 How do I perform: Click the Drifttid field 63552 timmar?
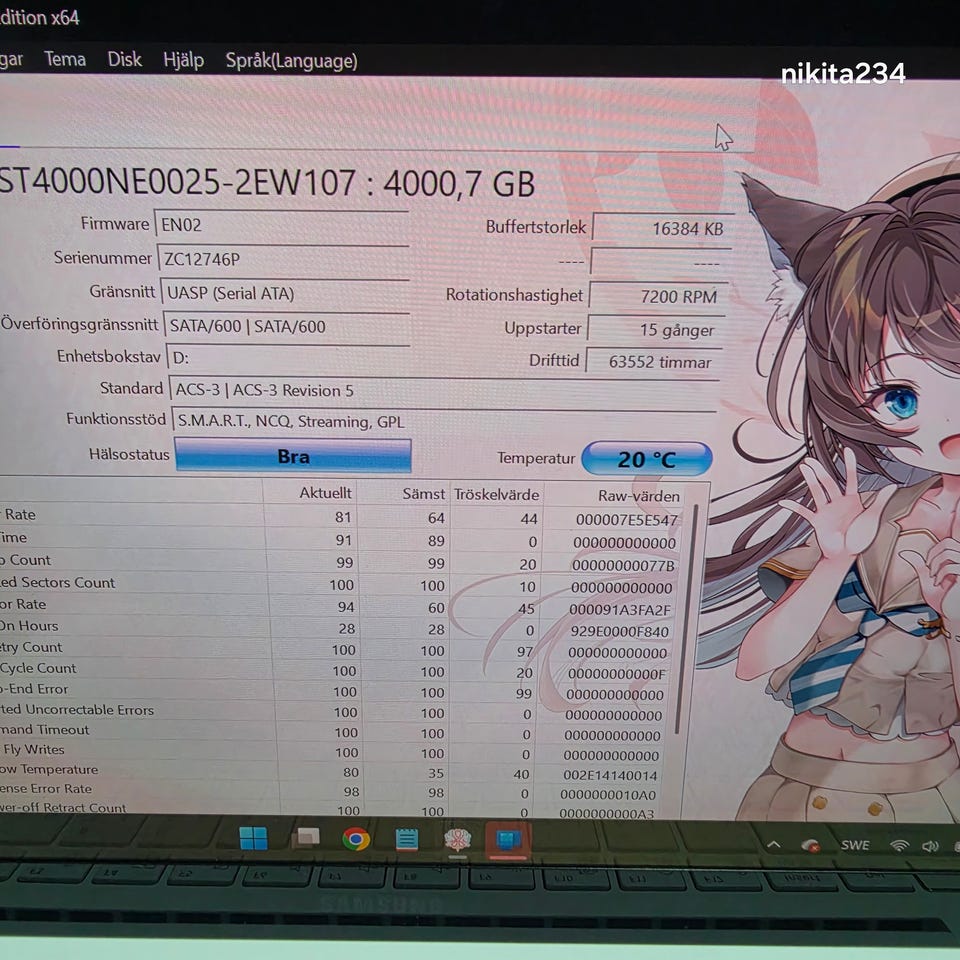tap(654, 362)
